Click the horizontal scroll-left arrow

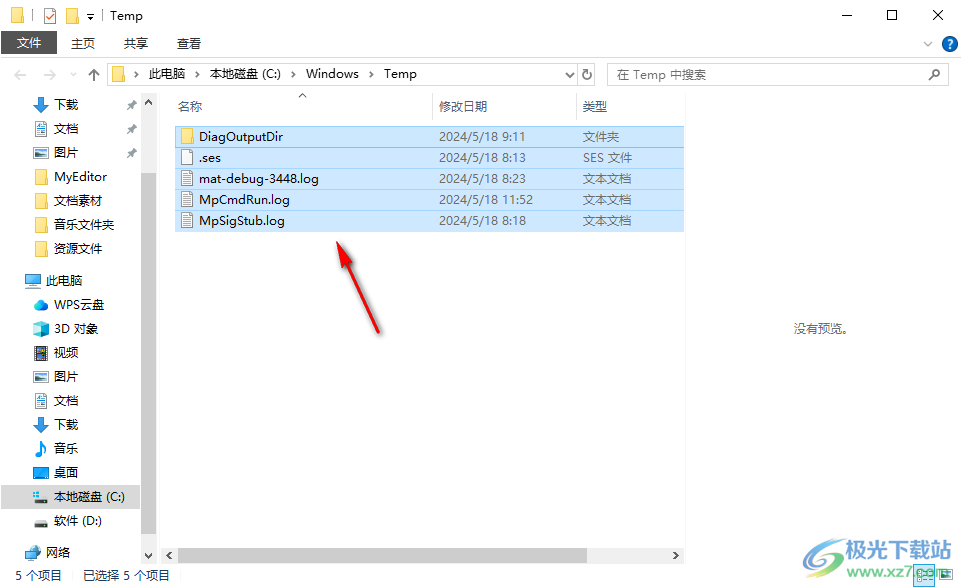169,555
